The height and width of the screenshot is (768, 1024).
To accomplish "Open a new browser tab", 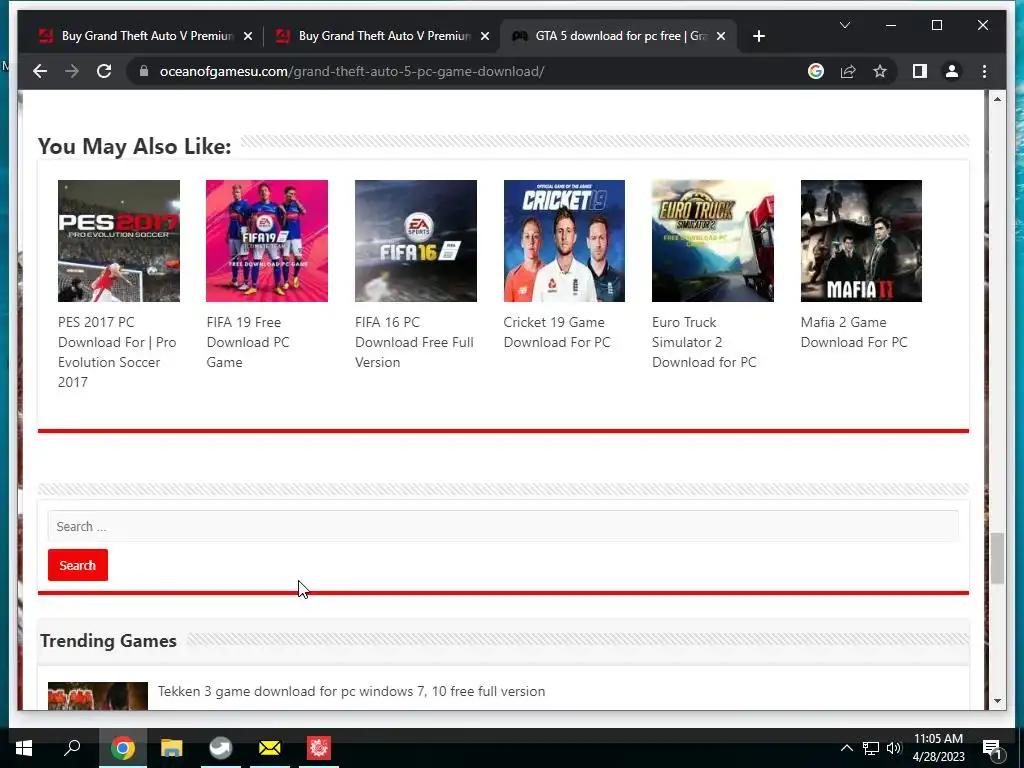I will [758, 37].
